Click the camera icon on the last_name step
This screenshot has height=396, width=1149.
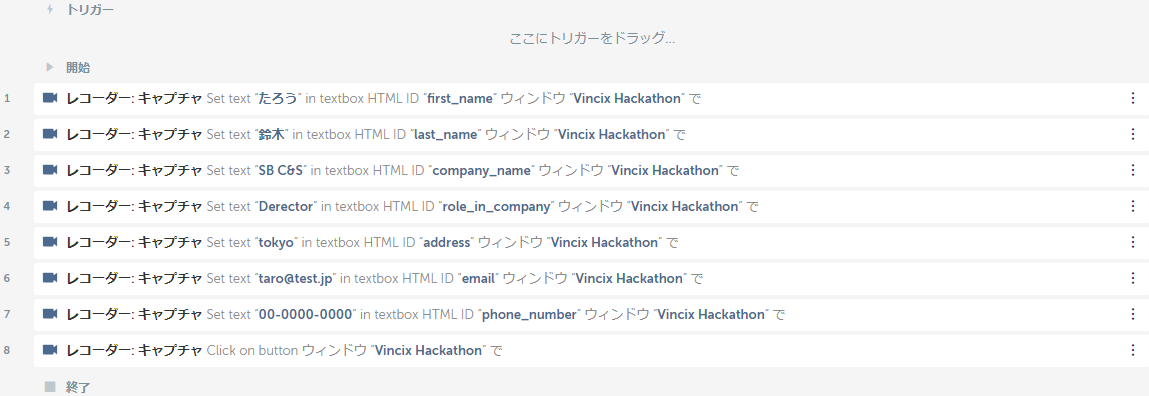(x=50, y=134)
